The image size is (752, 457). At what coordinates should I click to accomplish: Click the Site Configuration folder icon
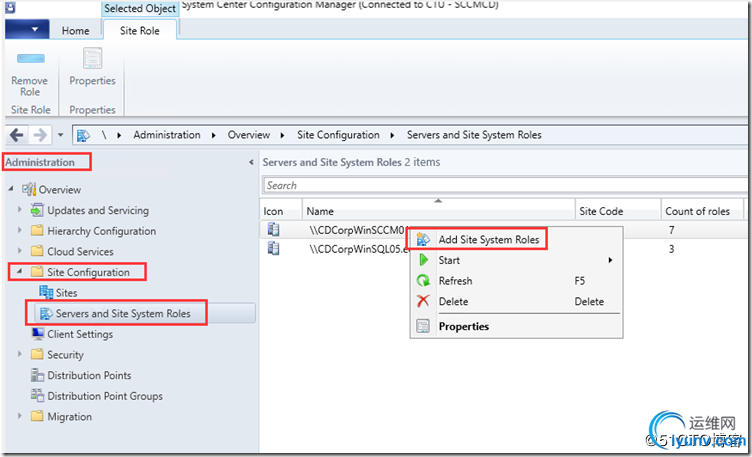click(x=37, y=272)
